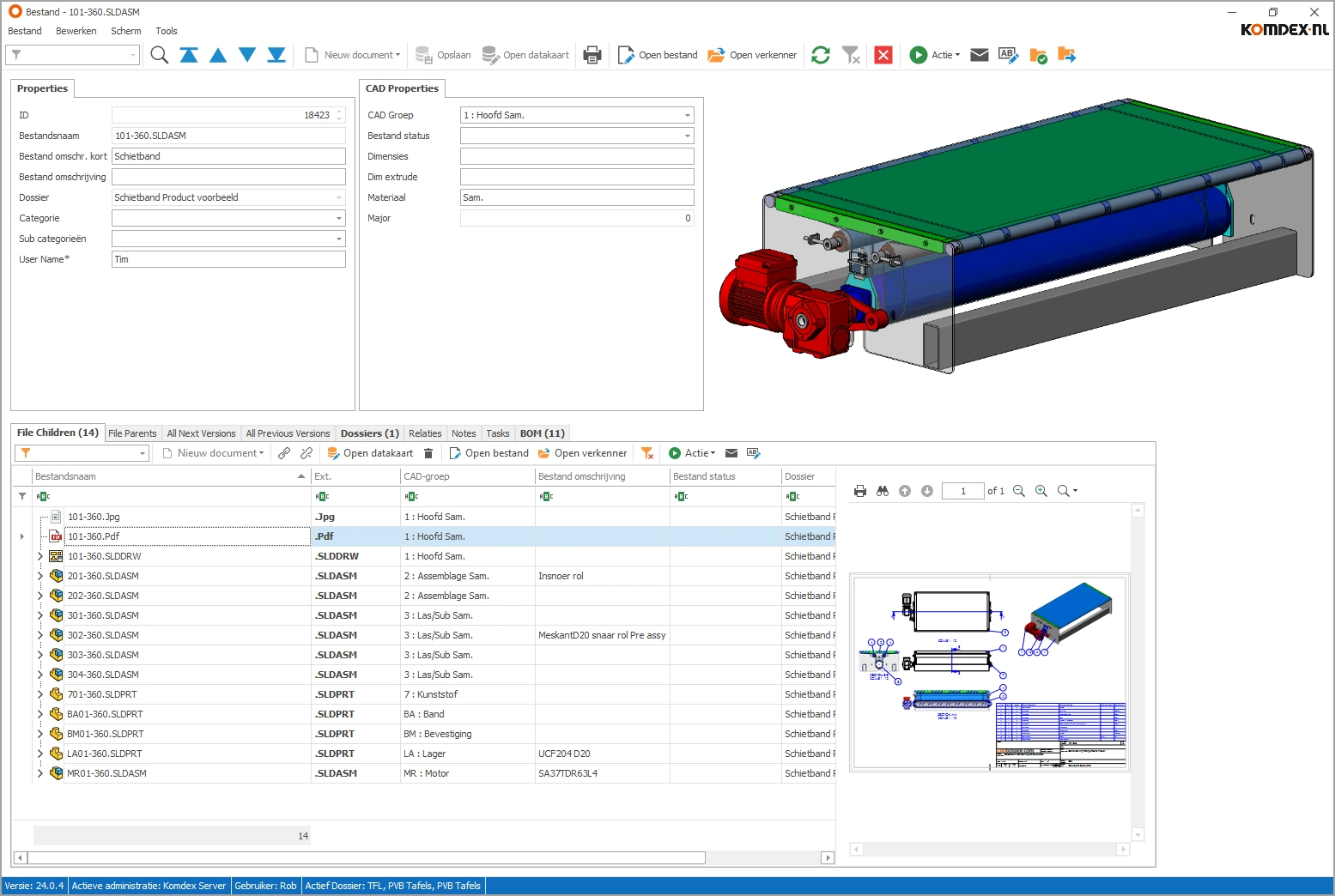Click the search magnifier in the main toolbar
This screenshot has height=896, width=1335.
(x=159, y=55)
